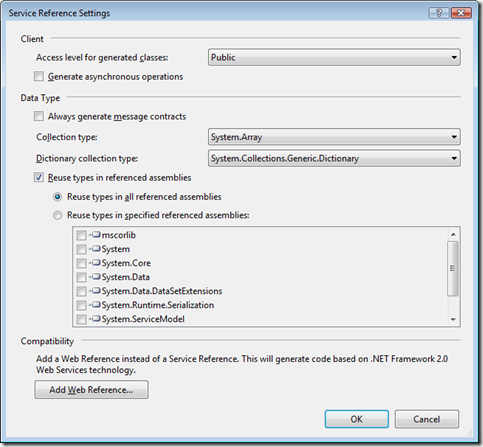483x447 pixels.
Task: Click the Help question mark button
Action: point(439,13)
